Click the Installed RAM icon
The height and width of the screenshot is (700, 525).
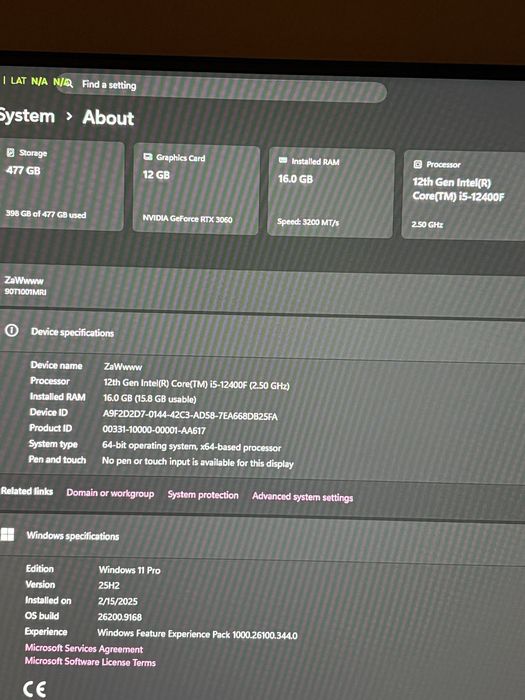coord(283,160)
